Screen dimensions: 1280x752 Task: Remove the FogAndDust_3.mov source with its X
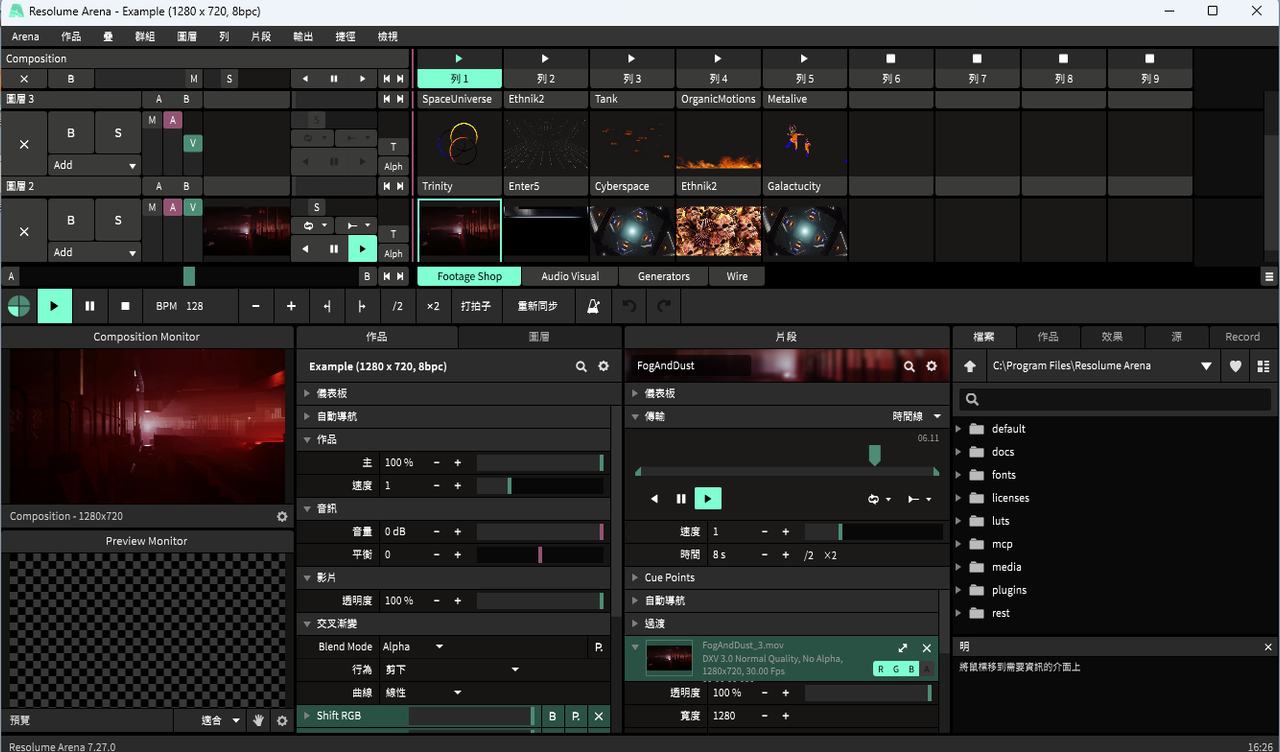[x=927, y=648]
